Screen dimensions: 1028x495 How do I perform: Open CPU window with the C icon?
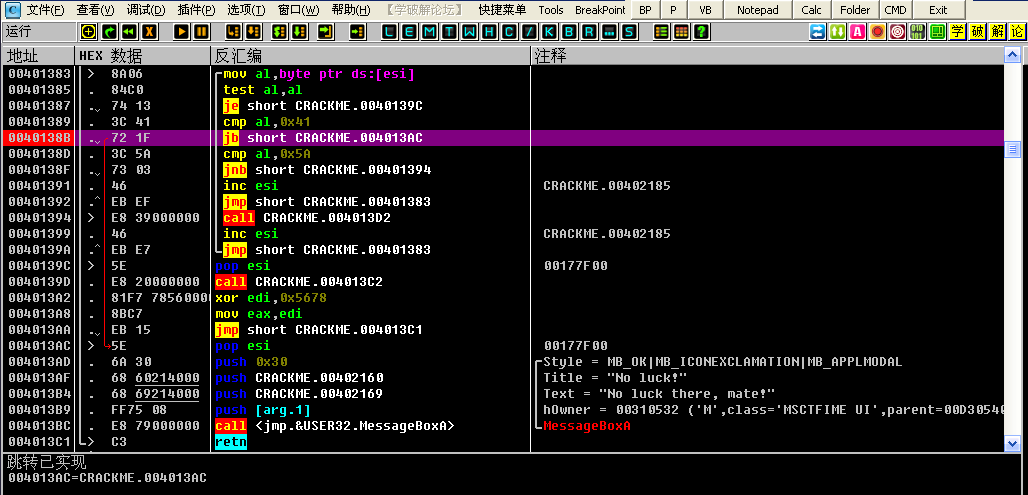point(510,31)
